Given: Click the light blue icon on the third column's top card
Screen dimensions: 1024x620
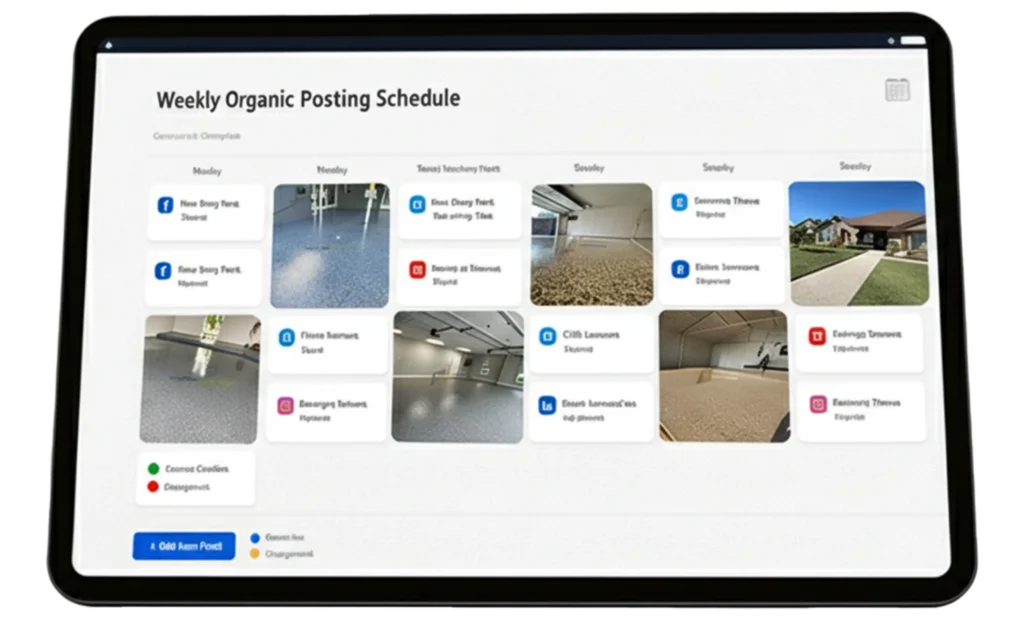Looking at the screenshot, I should tap(418, 205).
